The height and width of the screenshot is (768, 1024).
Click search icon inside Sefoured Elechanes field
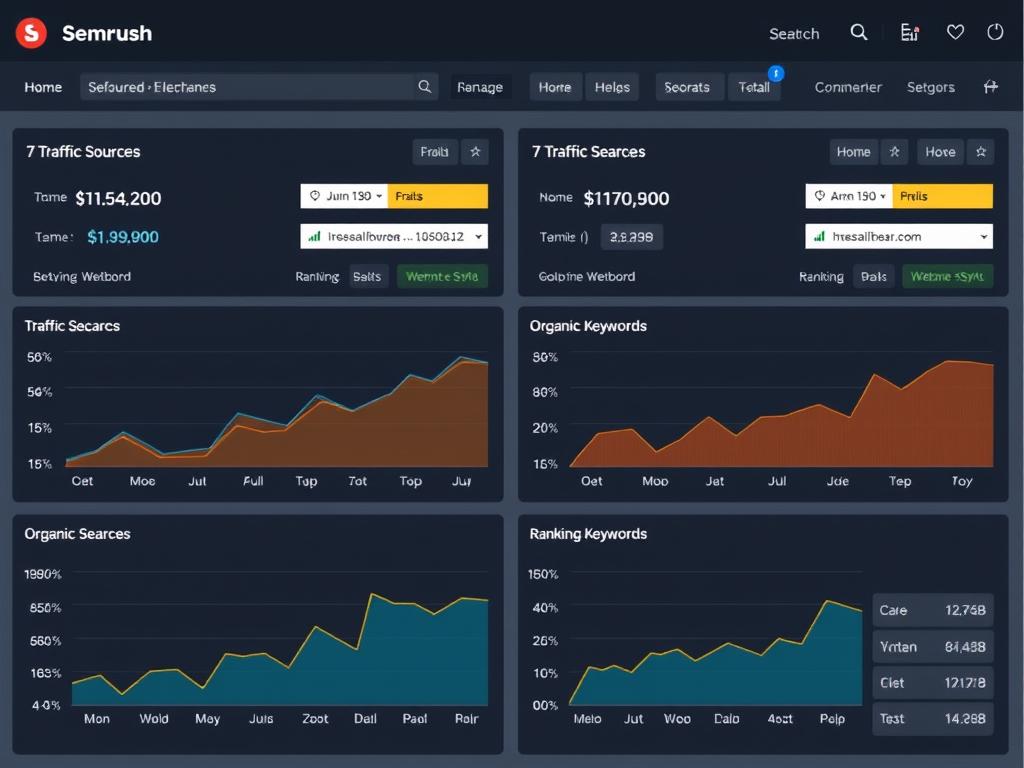point(424,86)
